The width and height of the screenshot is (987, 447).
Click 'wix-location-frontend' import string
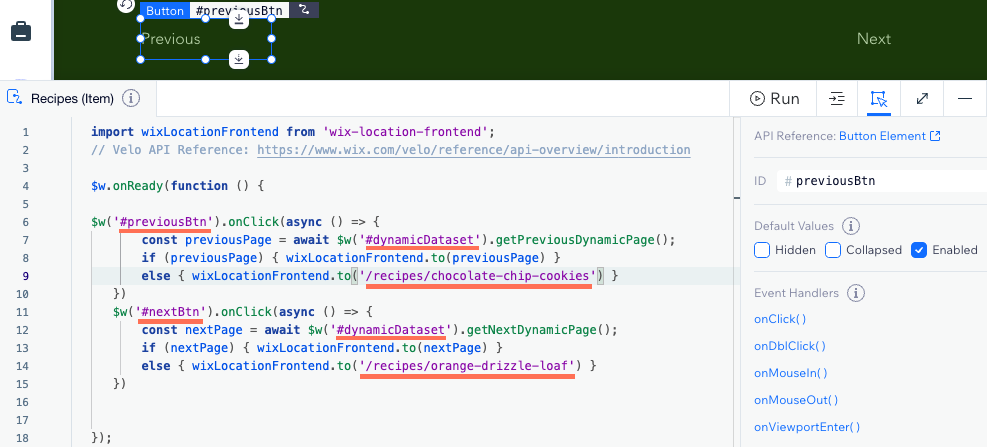pyautogui.click(x=406, y=132)
